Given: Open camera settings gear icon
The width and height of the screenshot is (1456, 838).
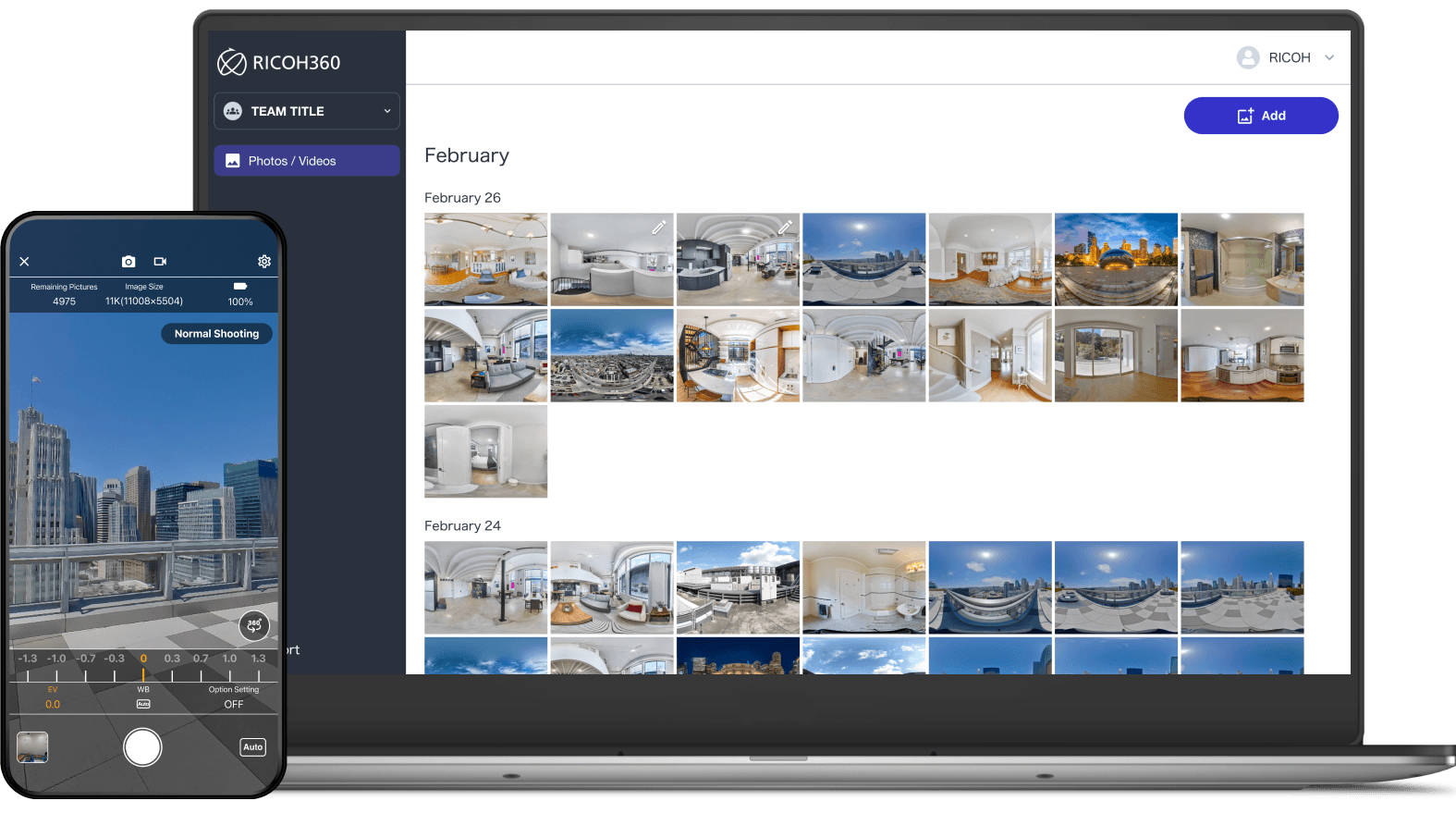Looking at the screenshot, I should point(264,262).
